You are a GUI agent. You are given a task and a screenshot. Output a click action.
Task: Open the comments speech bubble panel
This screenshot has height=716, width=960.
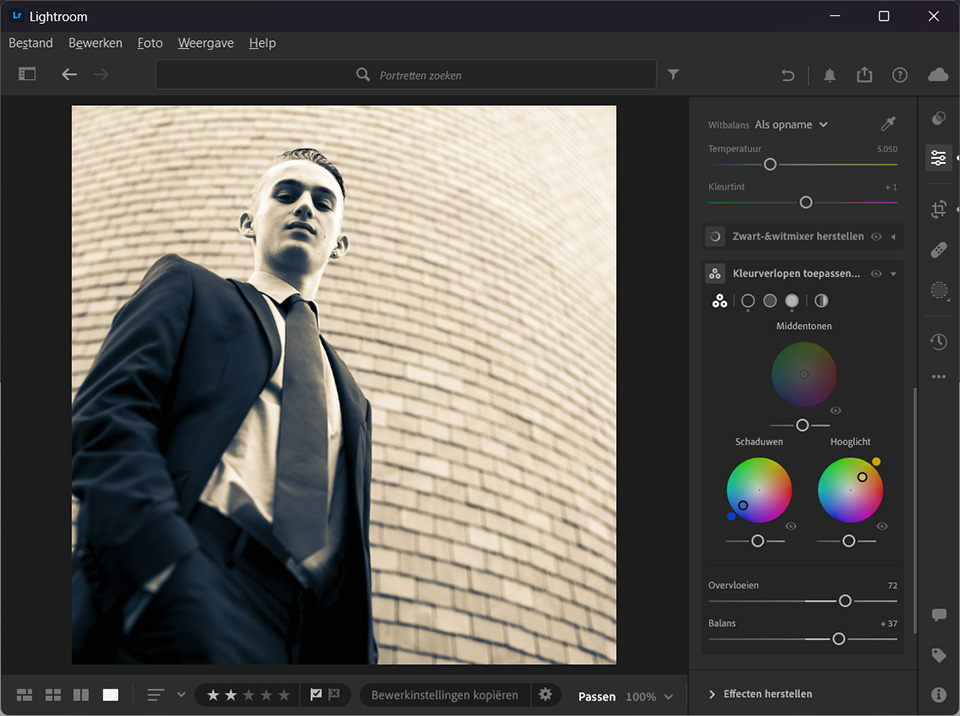pos(939,614)
